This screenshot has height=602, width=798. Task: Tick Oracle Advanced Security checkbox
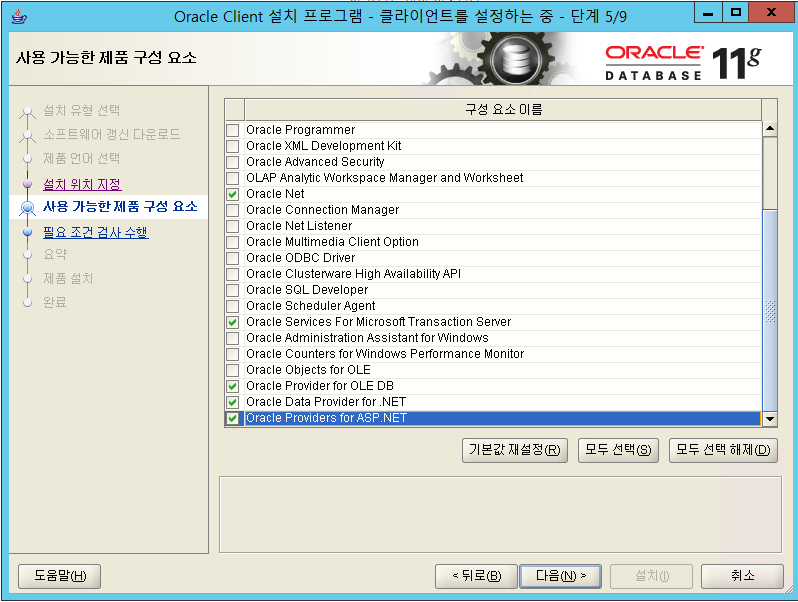click(233, 162)
